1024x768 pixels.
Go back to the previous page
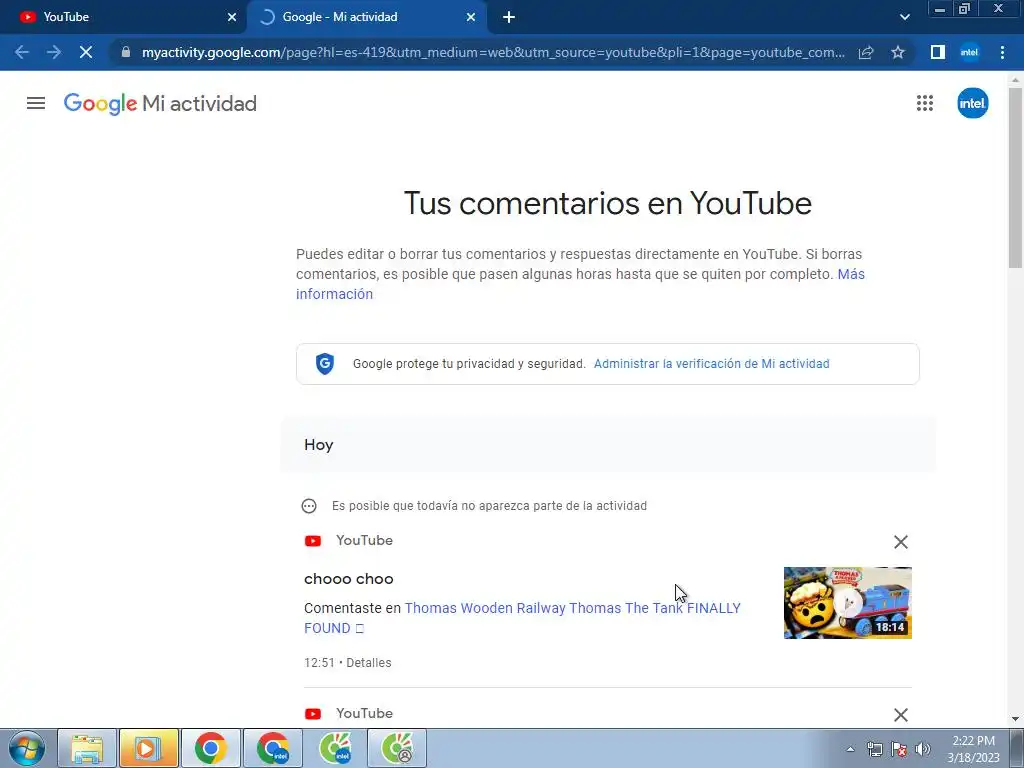point(22,52)
